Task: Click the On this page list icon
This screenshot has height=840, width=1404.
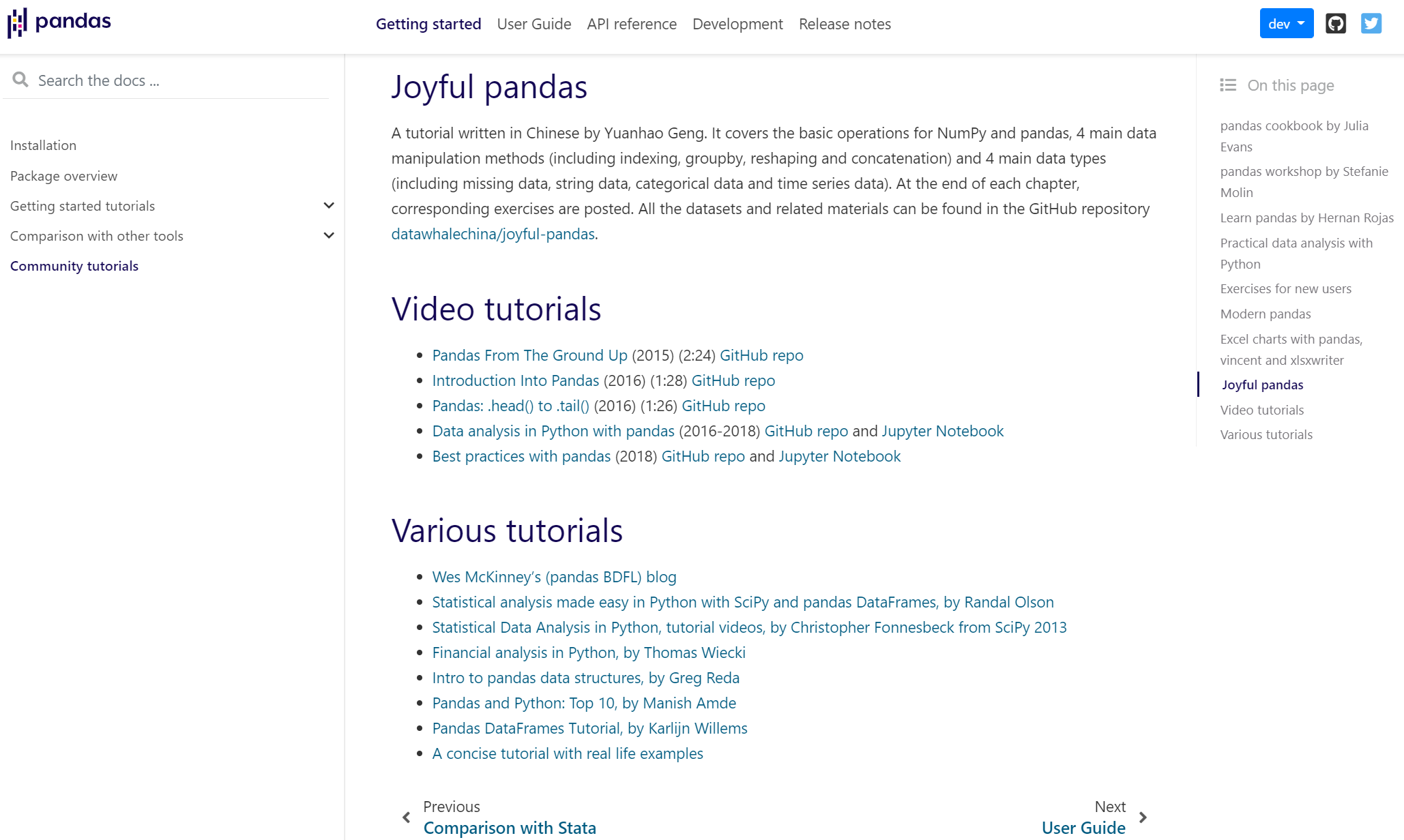Action: click(1228, 85)
